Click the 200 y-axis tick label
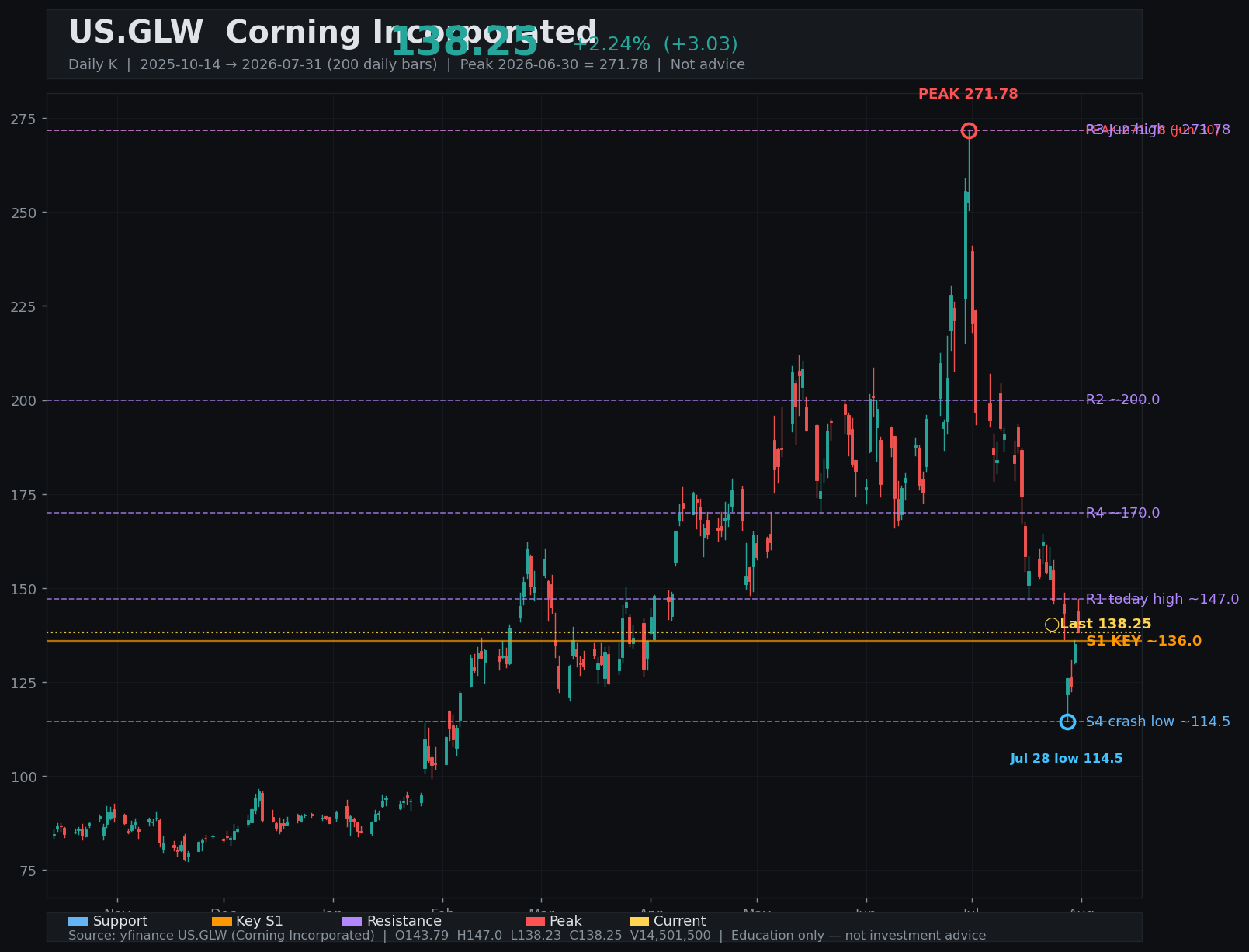Screen dimensions: 1249x952 [x=25, y=400]
